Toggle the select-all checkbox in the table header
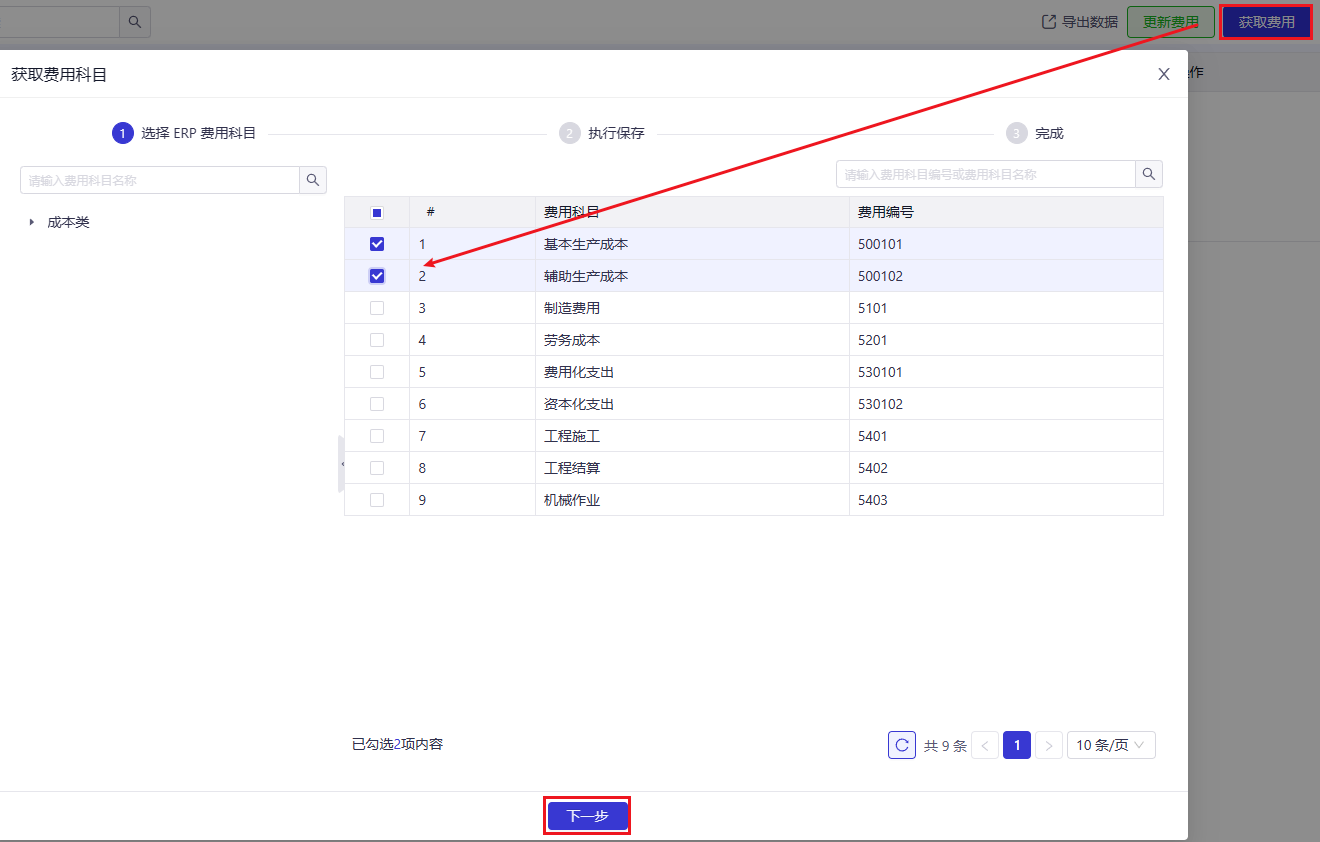 pos(377,212)
